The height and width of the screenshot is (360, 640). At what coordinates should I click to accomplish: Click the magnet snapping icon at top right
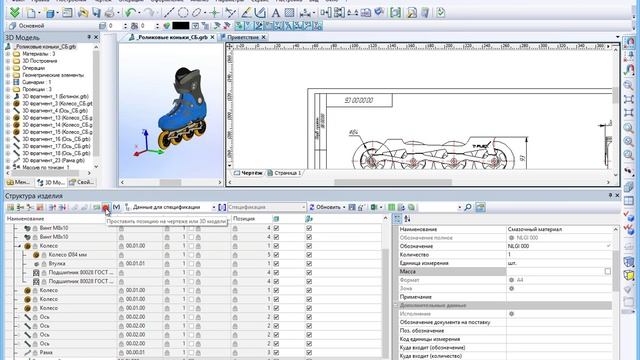[x=629, y=41]
